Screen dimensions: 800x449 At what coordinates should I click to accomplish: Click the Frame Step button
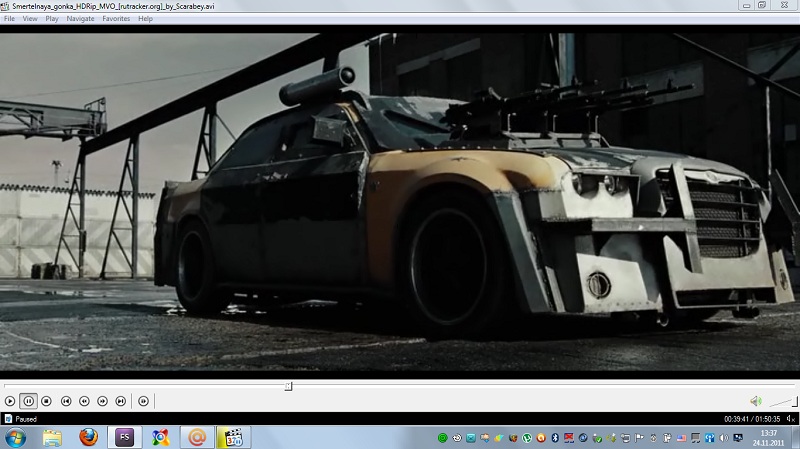tap(143, 402)
